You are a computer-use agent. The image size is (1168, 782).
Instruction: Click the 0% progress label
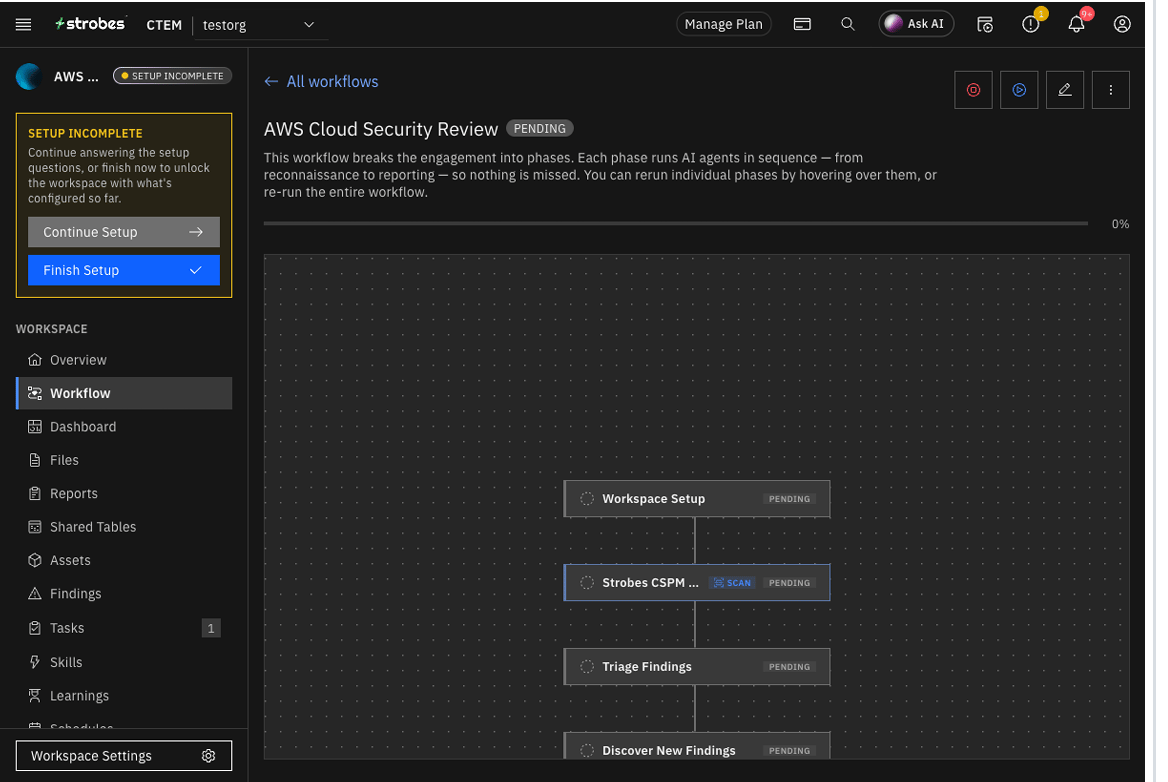coord(1120,224)
